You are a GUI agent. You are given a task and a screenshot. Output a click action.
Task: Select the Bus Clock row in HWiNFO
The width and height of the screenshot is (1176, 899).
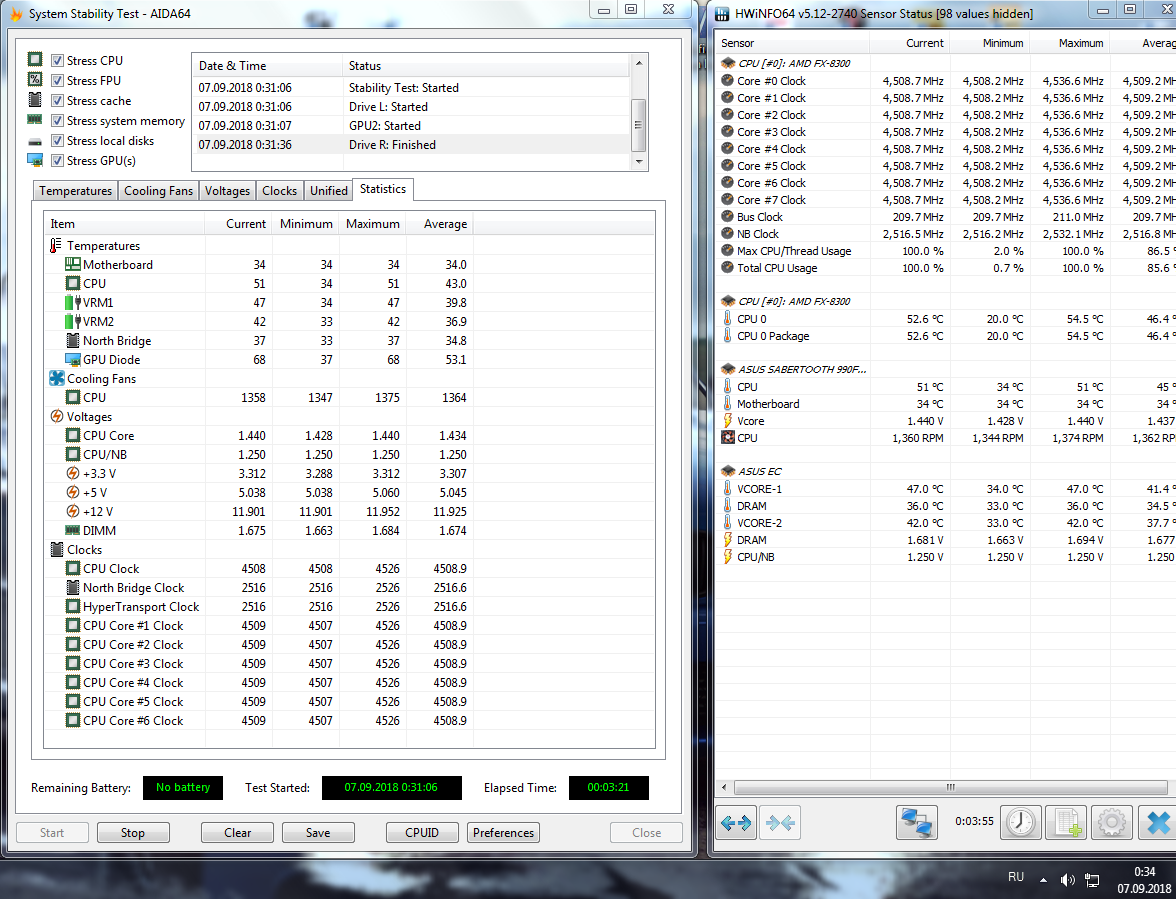946,217
